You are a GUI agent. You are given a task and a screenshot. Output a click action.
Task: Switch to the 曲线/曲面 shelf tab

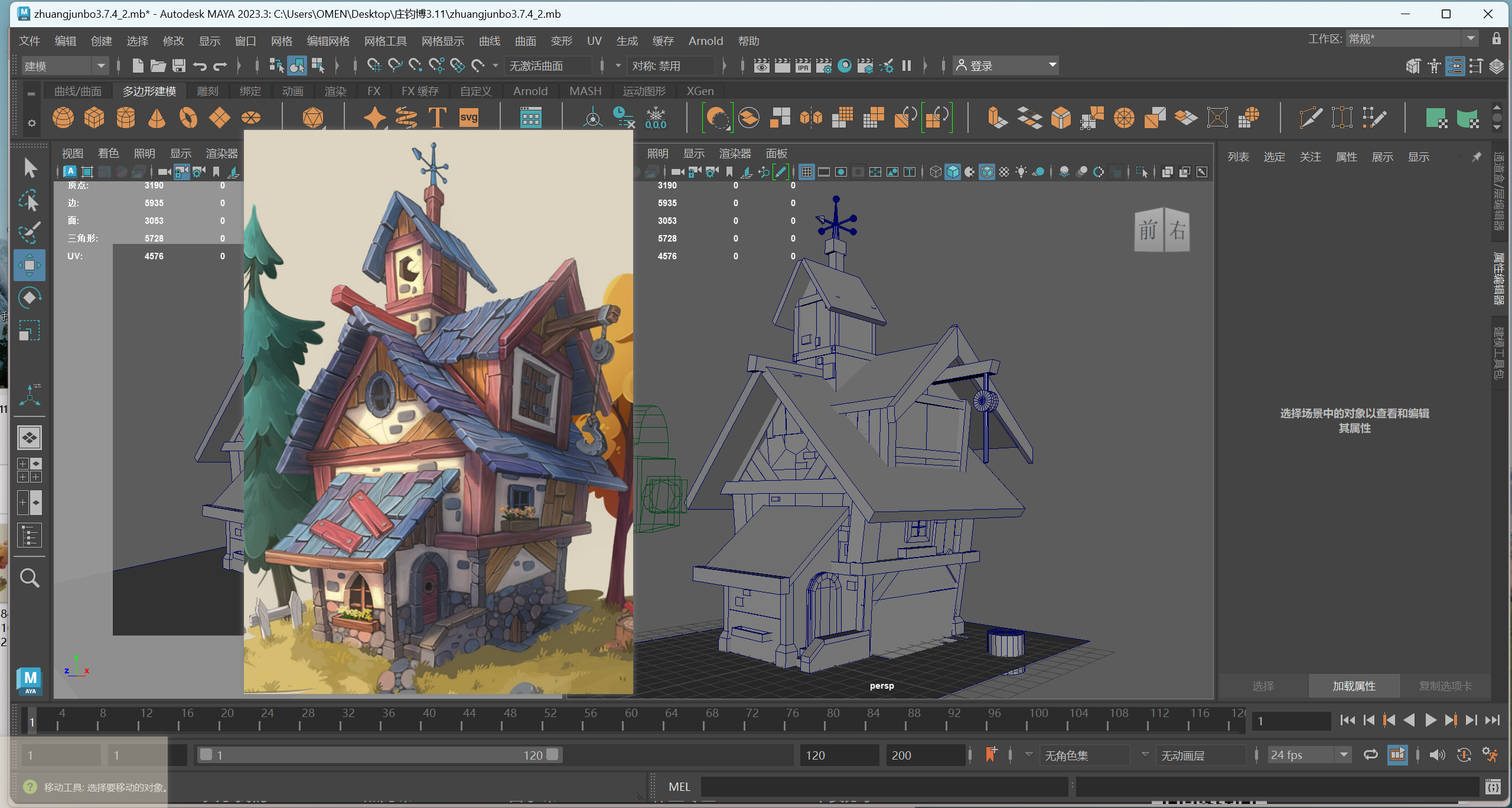[78, 91]
